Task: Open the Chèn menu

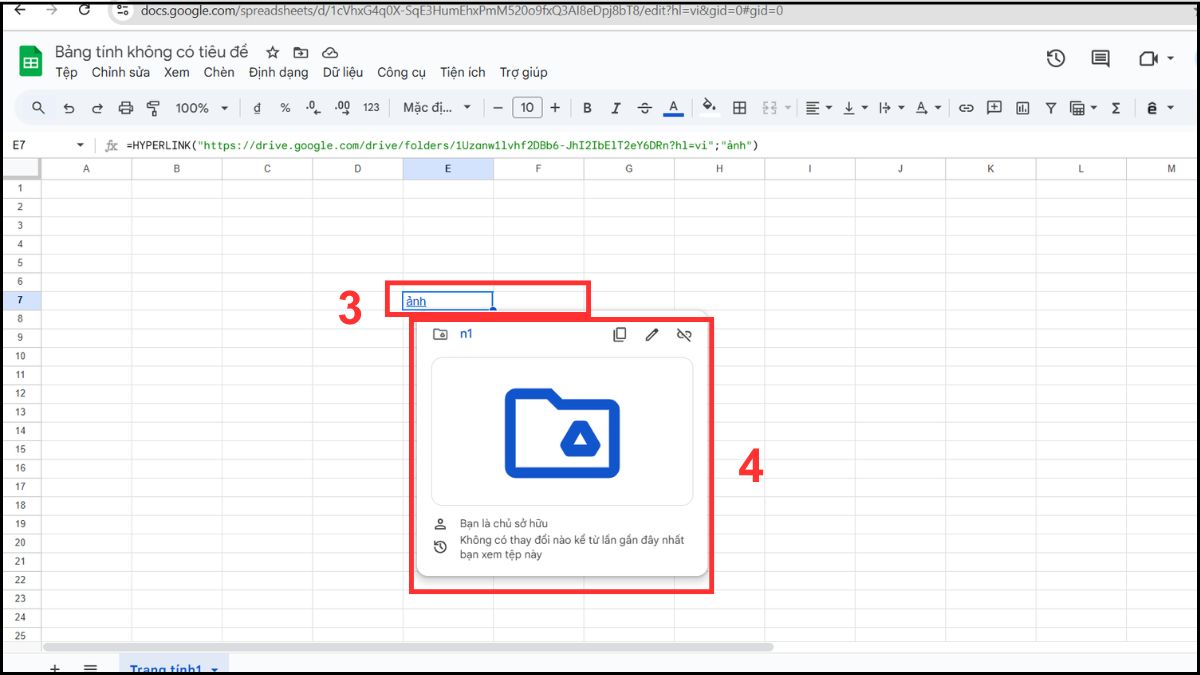Action: coord(219,72)
